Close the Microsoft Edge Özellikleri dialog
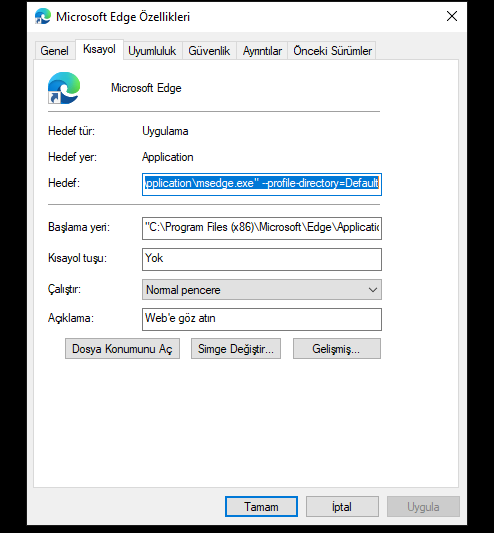494x533 pixels. 452,16
